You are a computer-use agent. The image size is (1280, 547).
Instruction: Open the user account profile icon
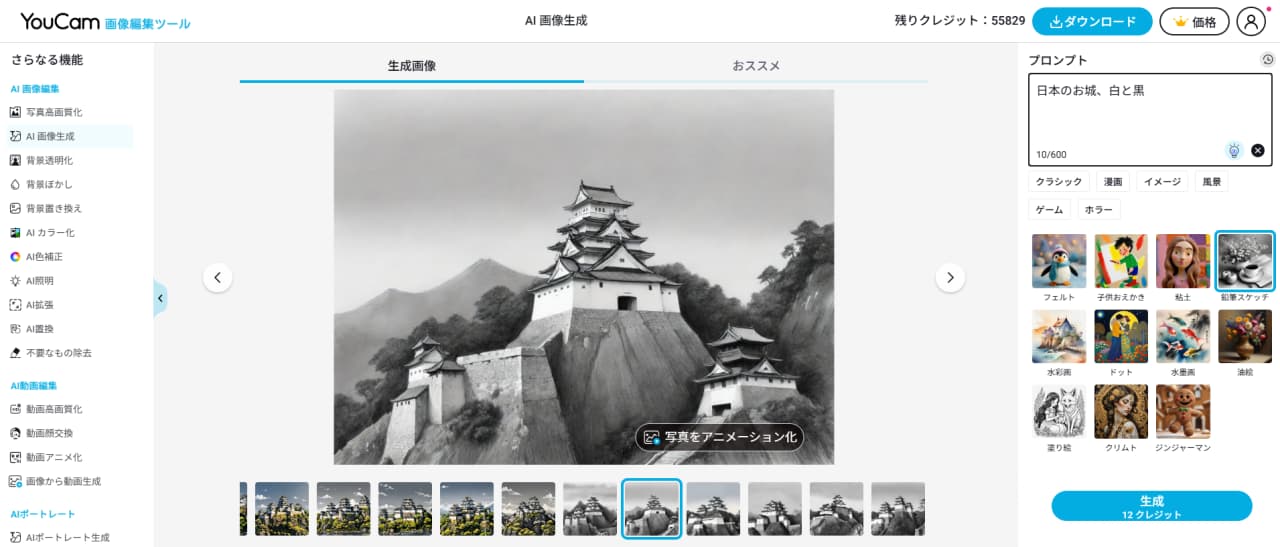pos(1251,21)
